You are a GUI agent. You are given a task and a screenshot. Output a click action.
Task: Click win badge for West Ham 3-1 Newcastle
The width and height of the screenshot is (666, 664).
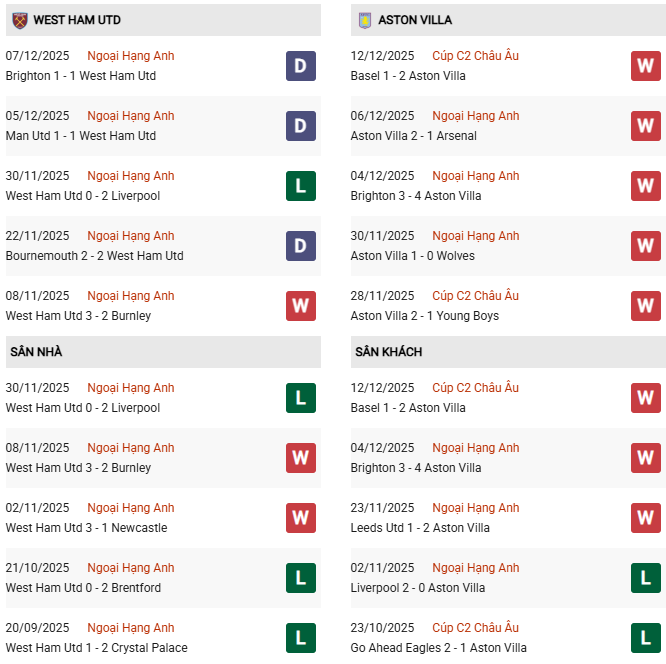[x=301, y=518]
